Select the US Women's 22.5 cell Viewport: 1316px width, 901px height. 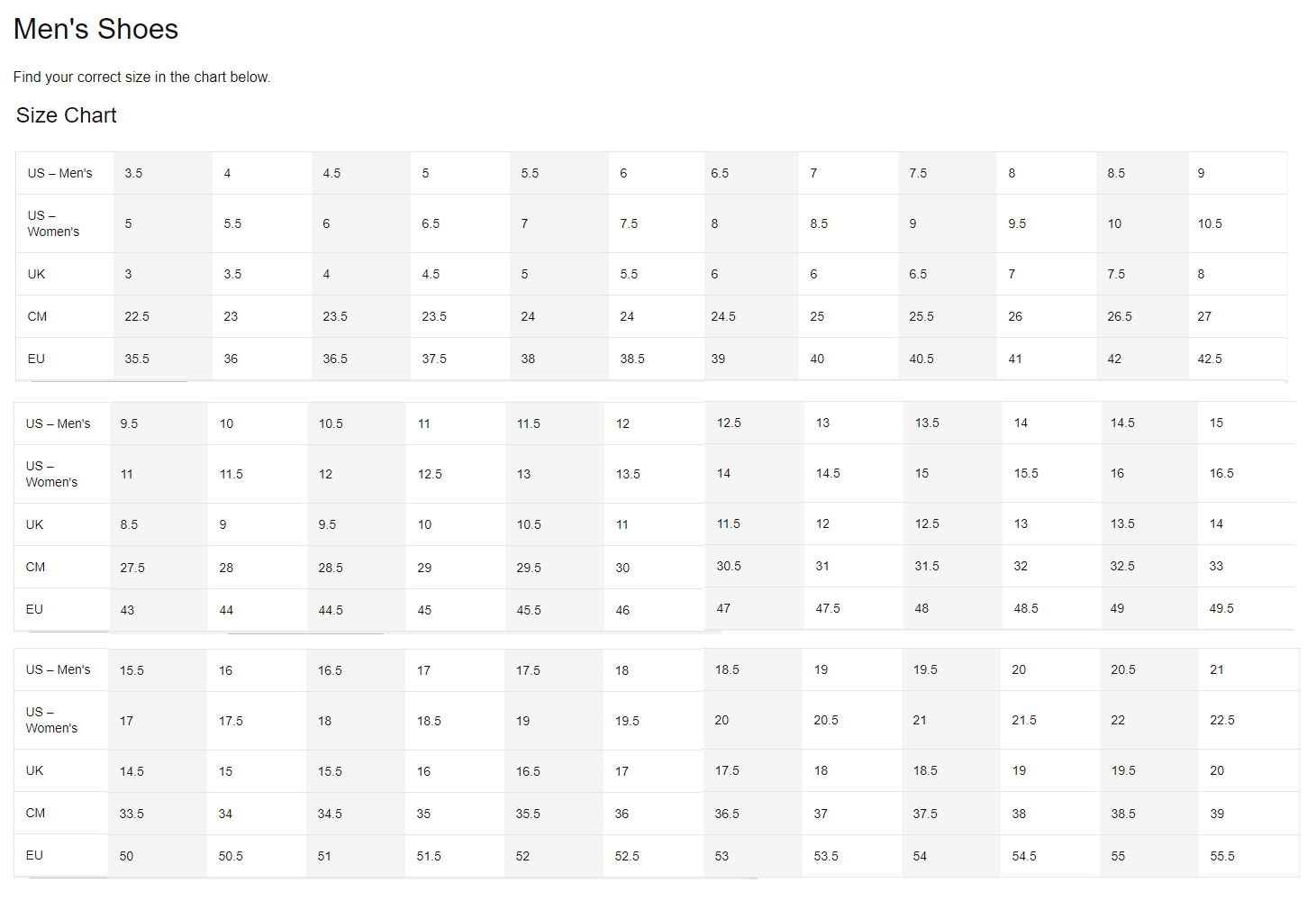pyautogui.click(x=1222, y=720)
